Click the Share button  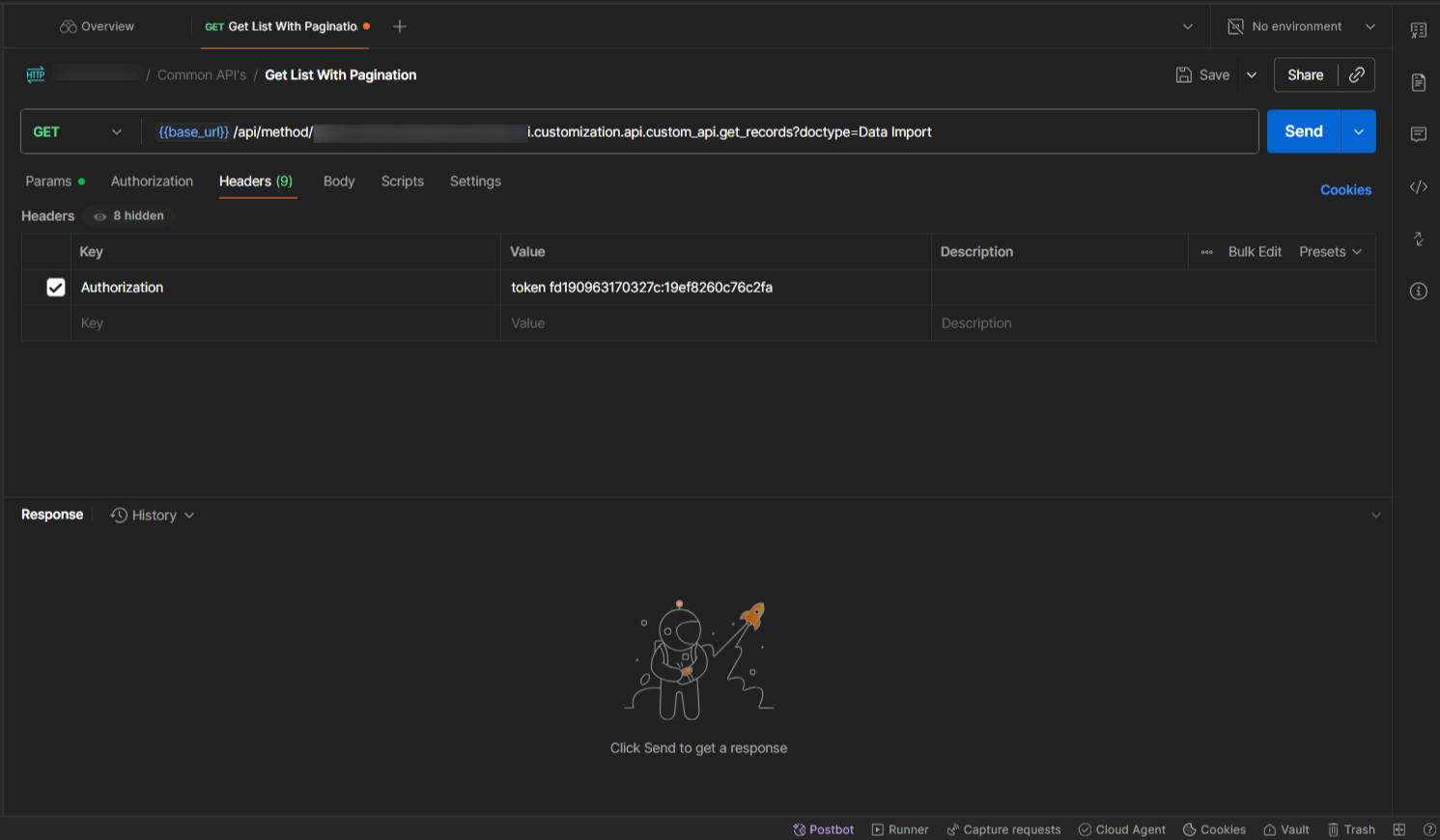1306,74
